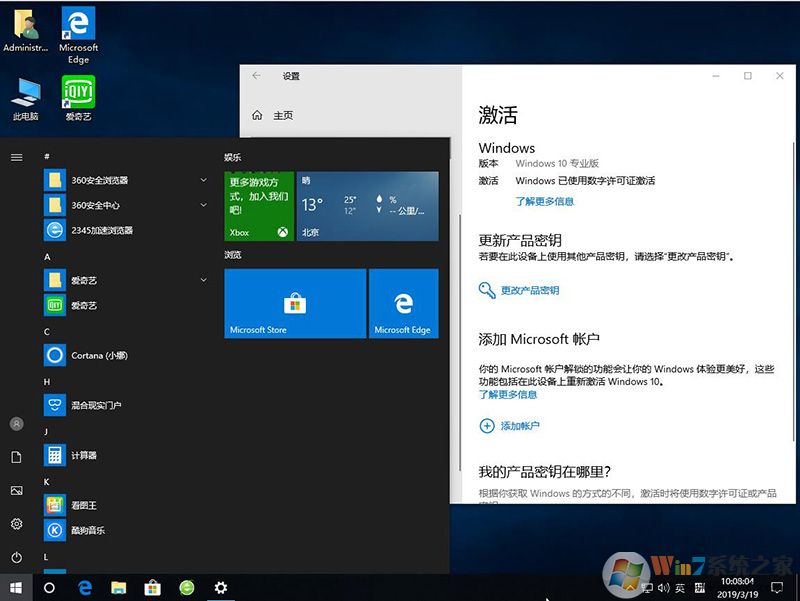Select the C letter group header
This screenshot has width=800, height=601.
(x=47, y=332)
